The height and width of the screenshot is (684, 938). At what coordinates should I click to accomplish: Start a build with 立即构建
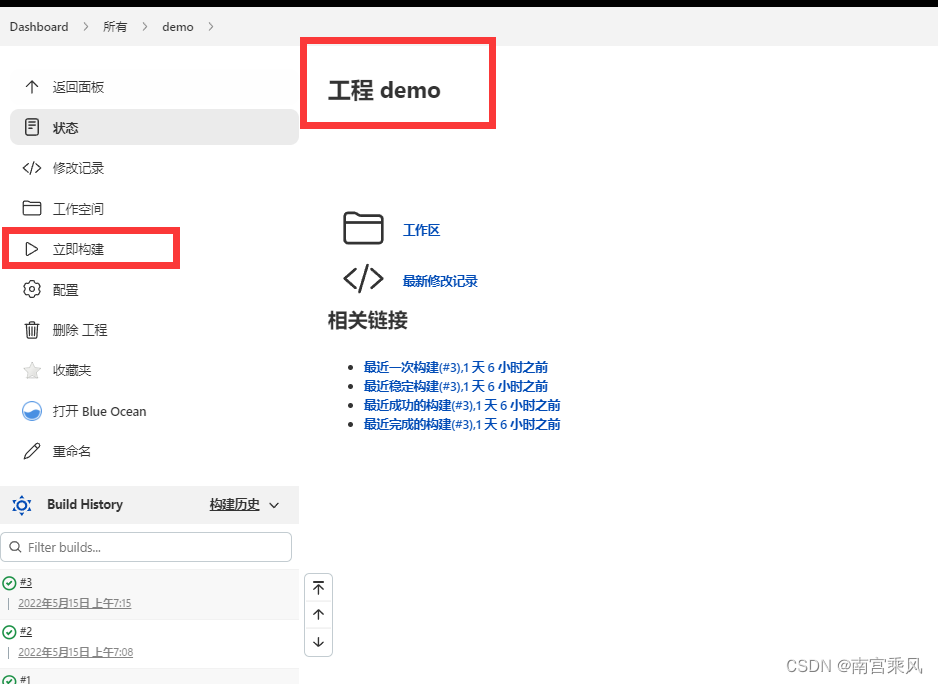coord(154,249)
